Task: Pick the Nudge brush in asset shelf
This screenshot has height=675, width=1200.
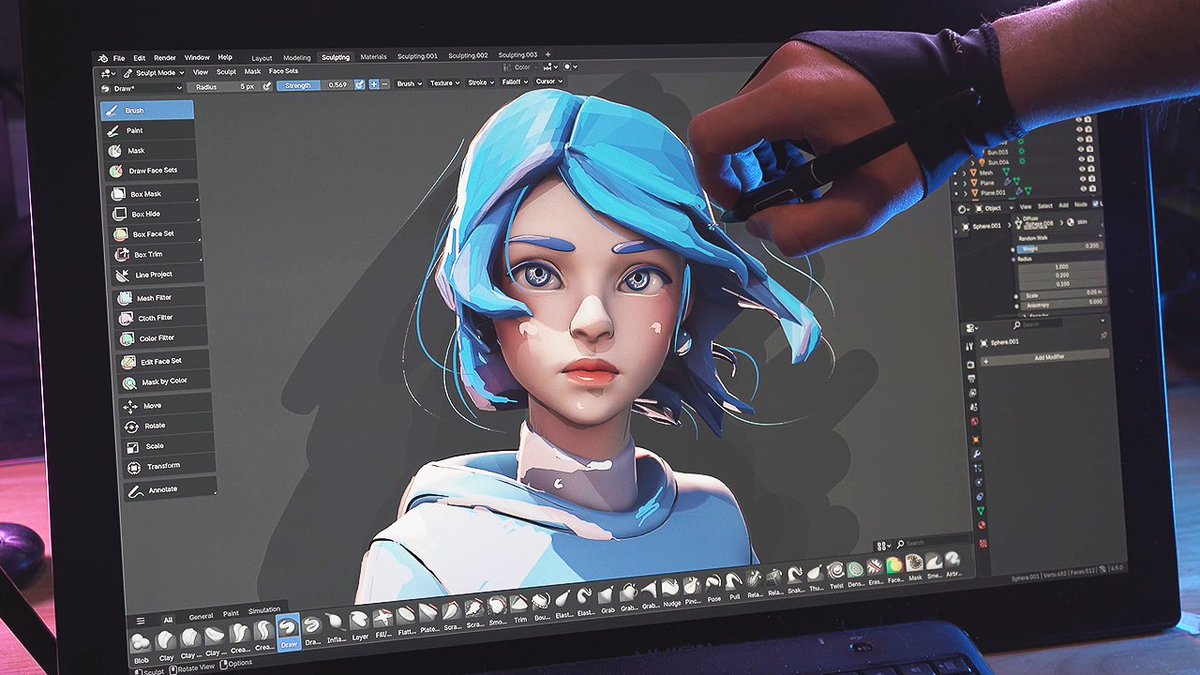Action: [x=671, y=591]
